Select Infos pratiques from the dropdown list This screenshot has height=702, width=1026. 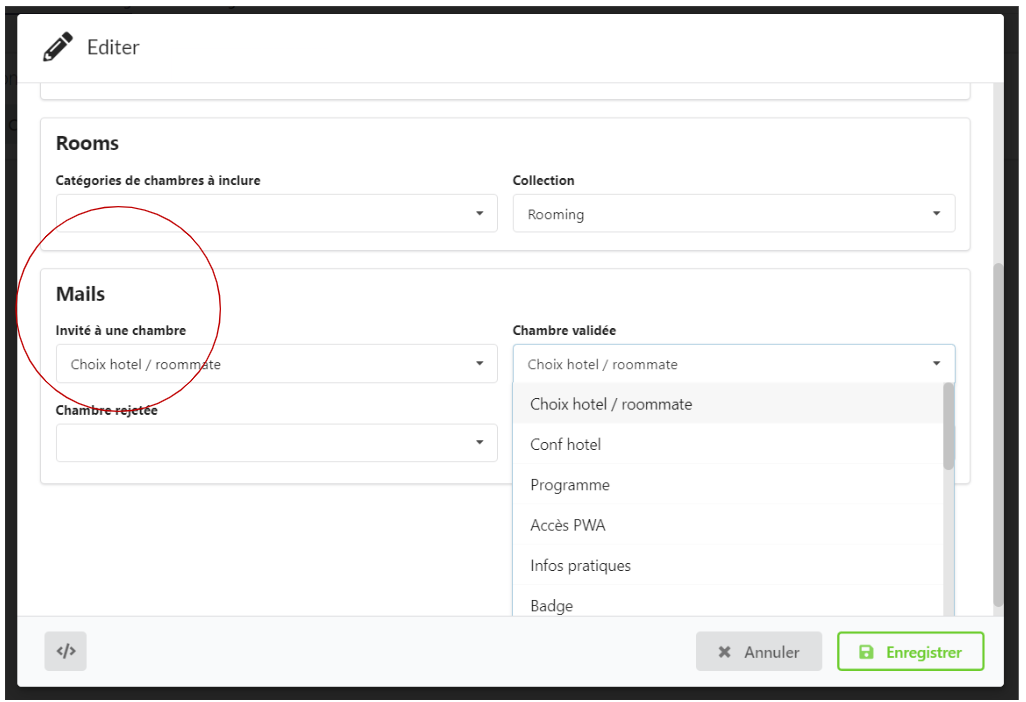[581, 566]
